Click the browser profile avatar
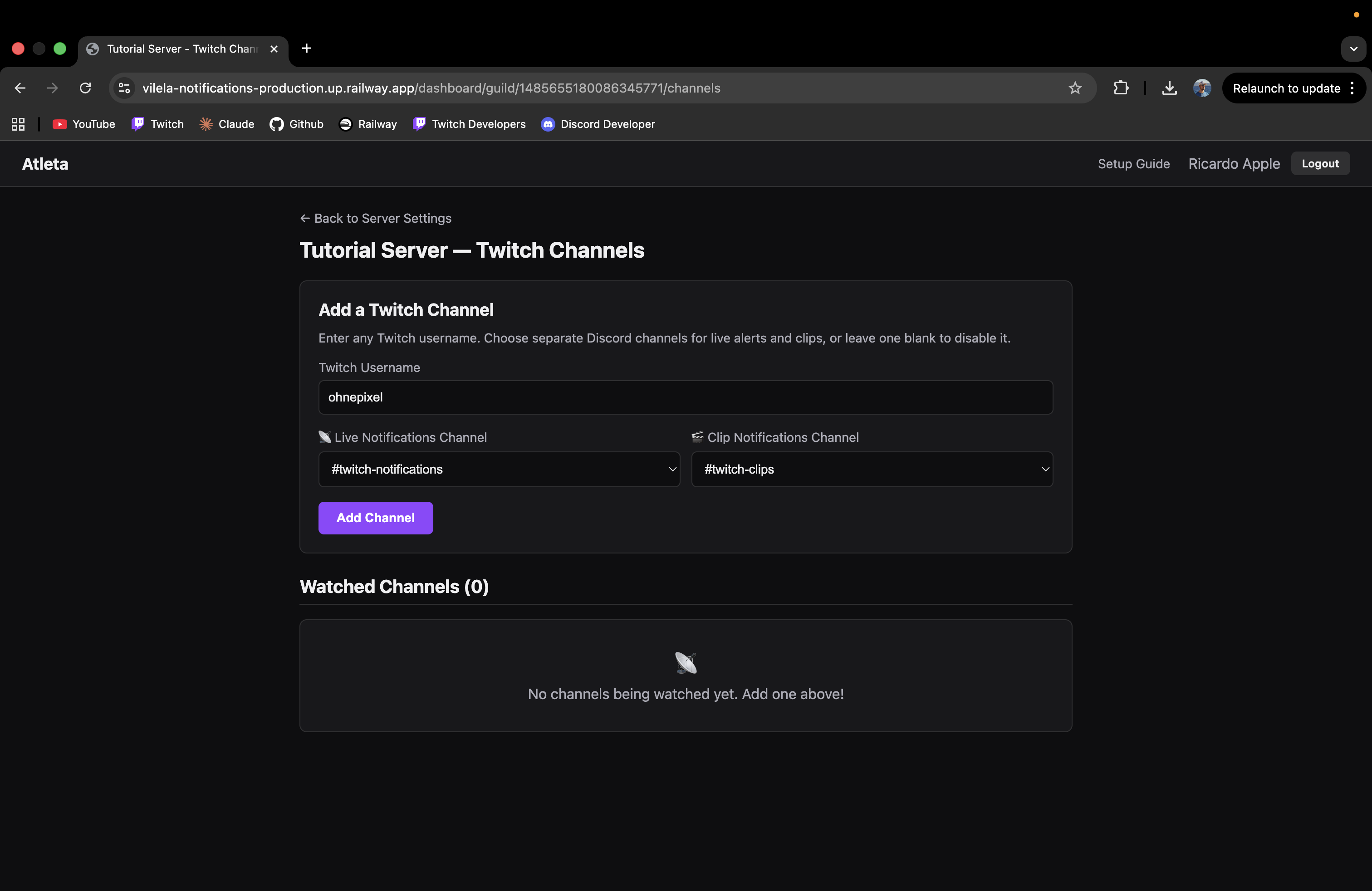 (x=1201, y=88)
